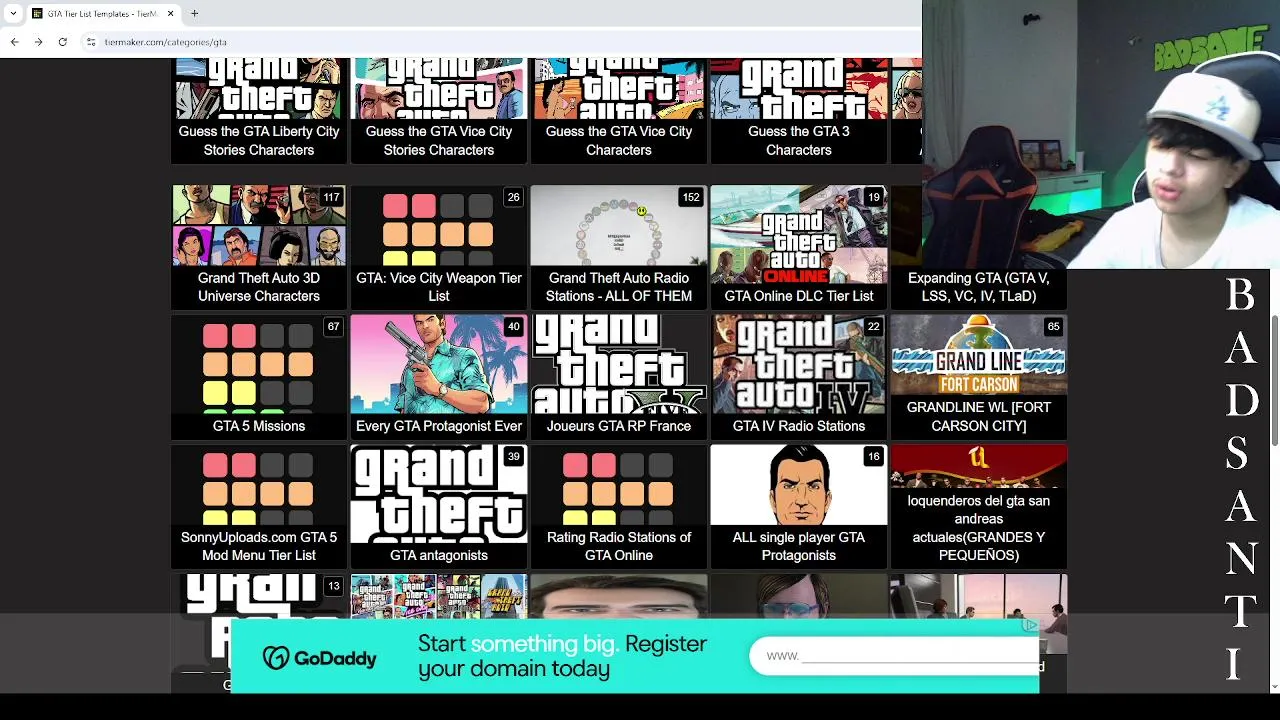Click GTA 5 Missions title
The height and width of the screenshot is (720, 1280).
click(259, 426)
